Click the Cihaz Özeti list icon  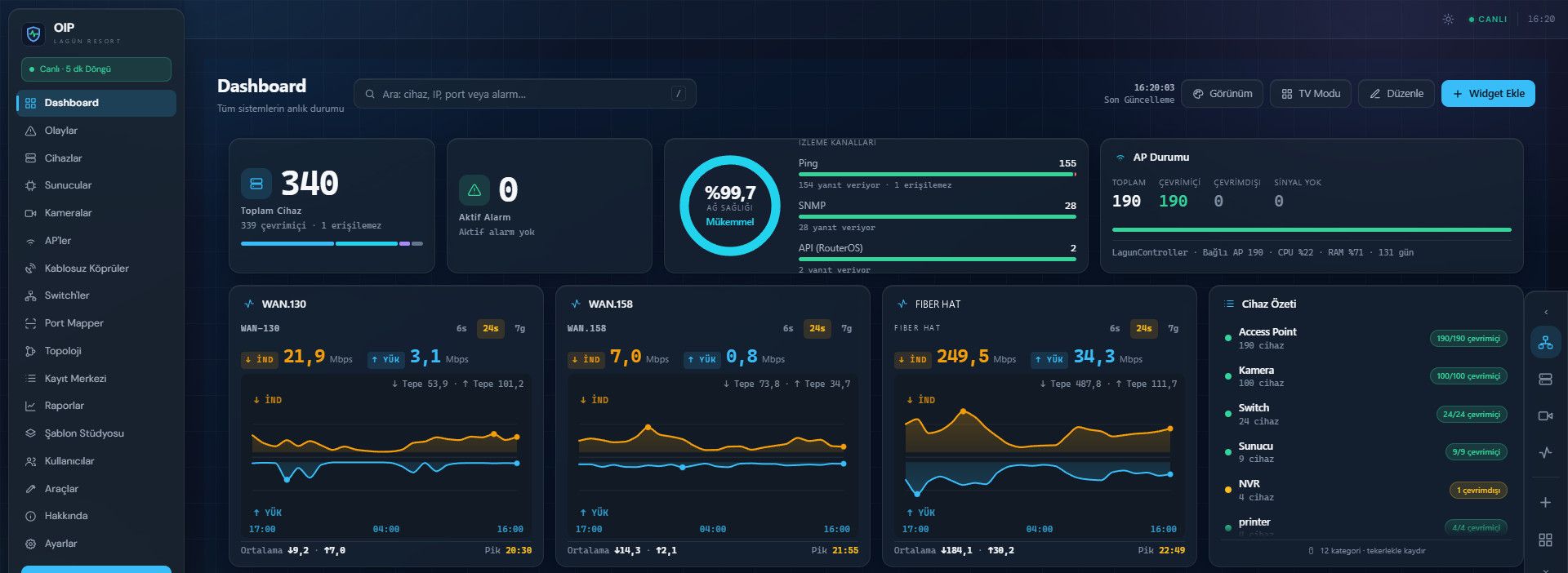pyautogui.click(x=1229, y=304)
